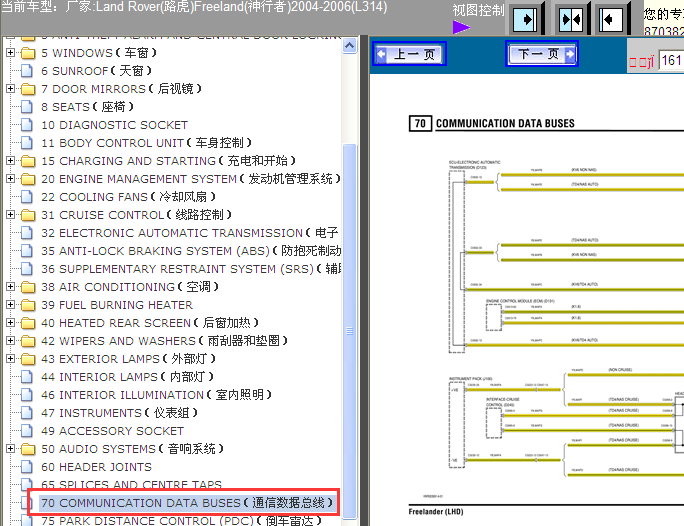Click page icon for 47 INSTRUMENTS
The image size is (684, 526).
click(x=27, y=413)
